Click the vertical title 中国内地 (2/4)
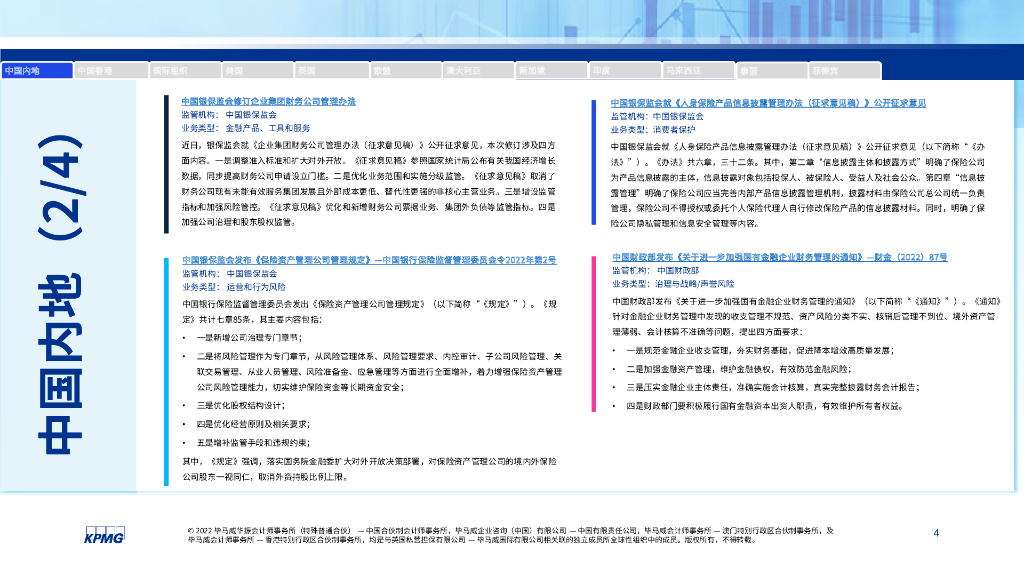The height and width of the screenshot is (576, 1024). point(60,294)
